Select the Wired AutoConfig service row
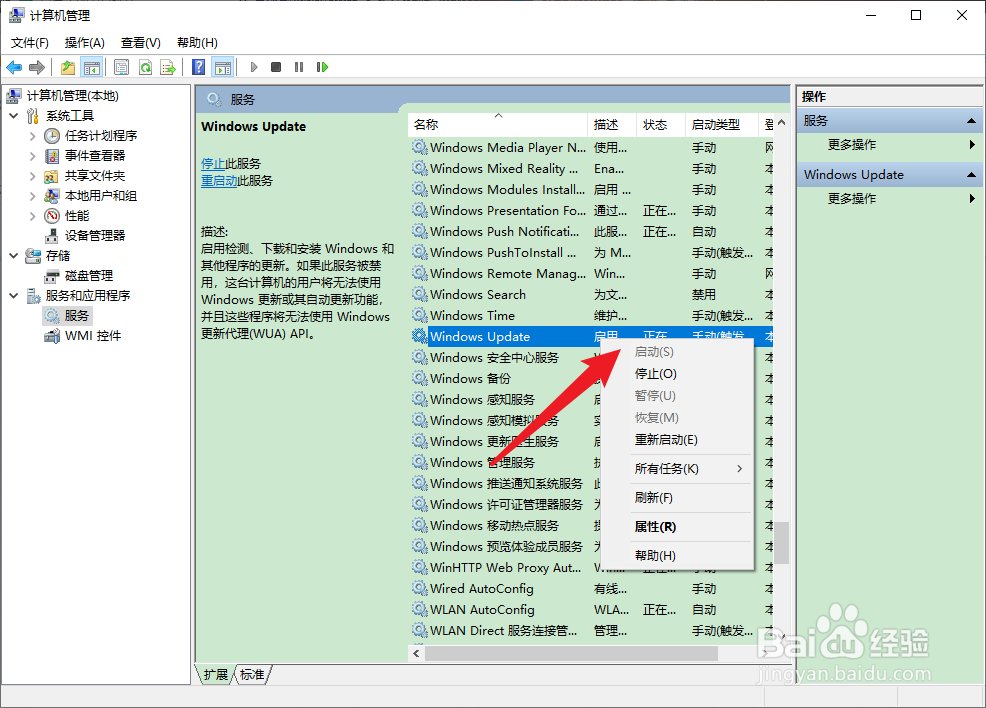This screenshot has height=708, width=986. (591, 589)
